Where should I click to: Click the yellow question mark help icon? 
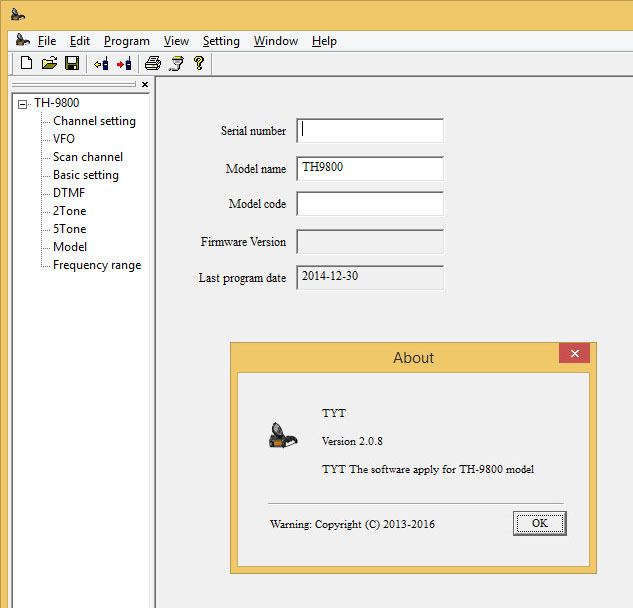pyautogui.click(x=199, y=63)
